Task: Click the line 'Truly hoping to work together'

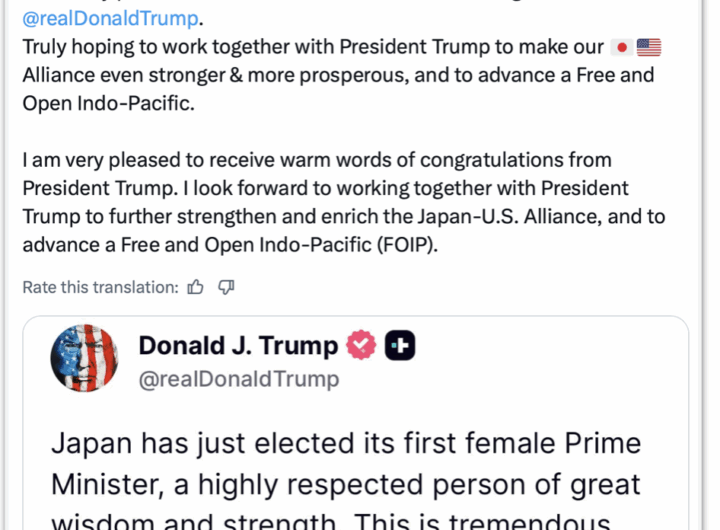Action: (x=313, y=47)
